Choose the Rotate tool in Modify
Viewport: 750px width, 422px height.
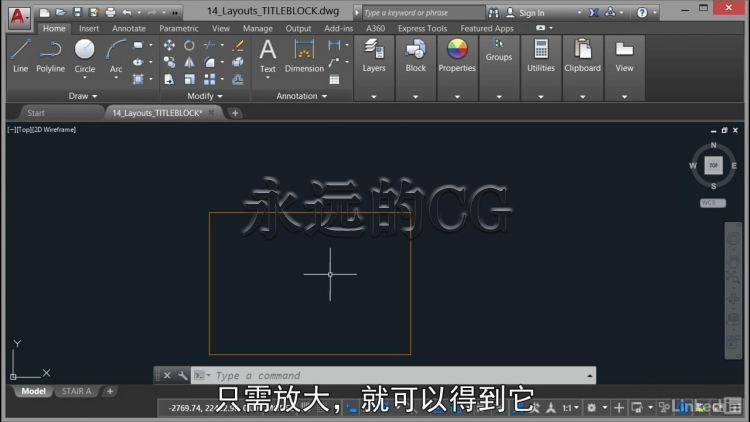(189, 45)
